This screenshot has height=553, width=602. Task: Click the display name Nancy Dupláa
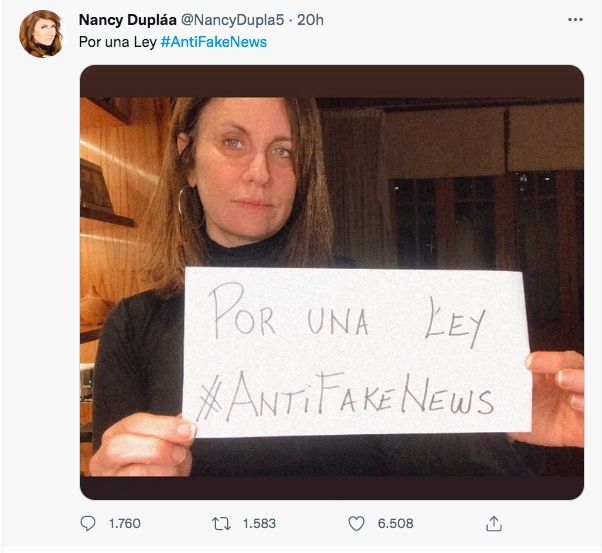tap(127, 20)
